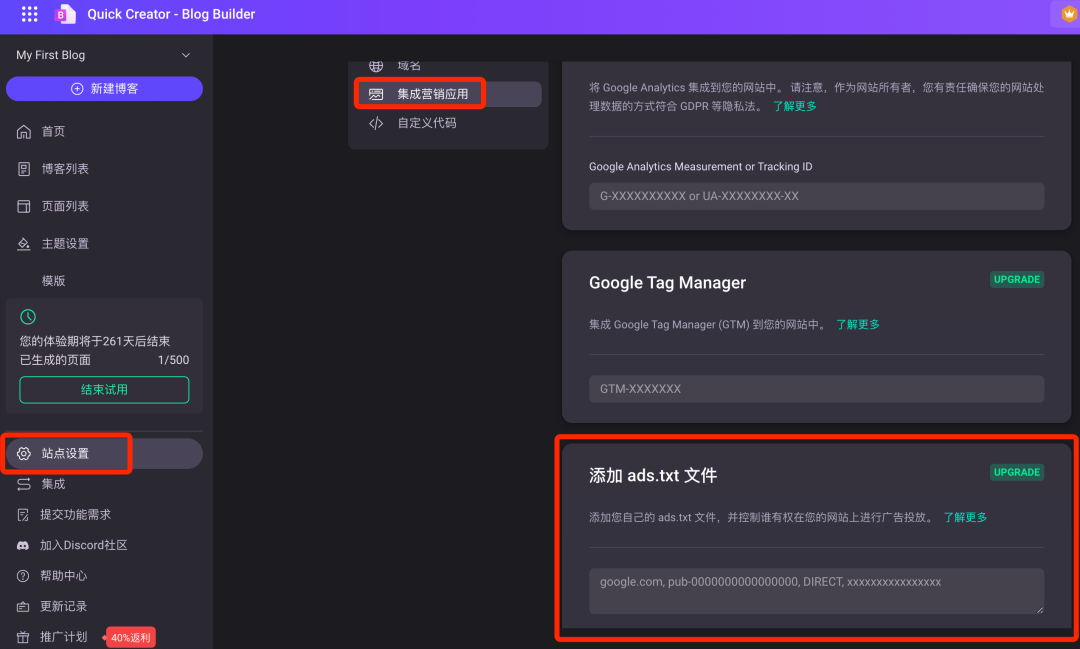This screenshot has width=1080, height=649.
Task: Click the ads.txt textarea resize handle
Action: click(1039, 609)
